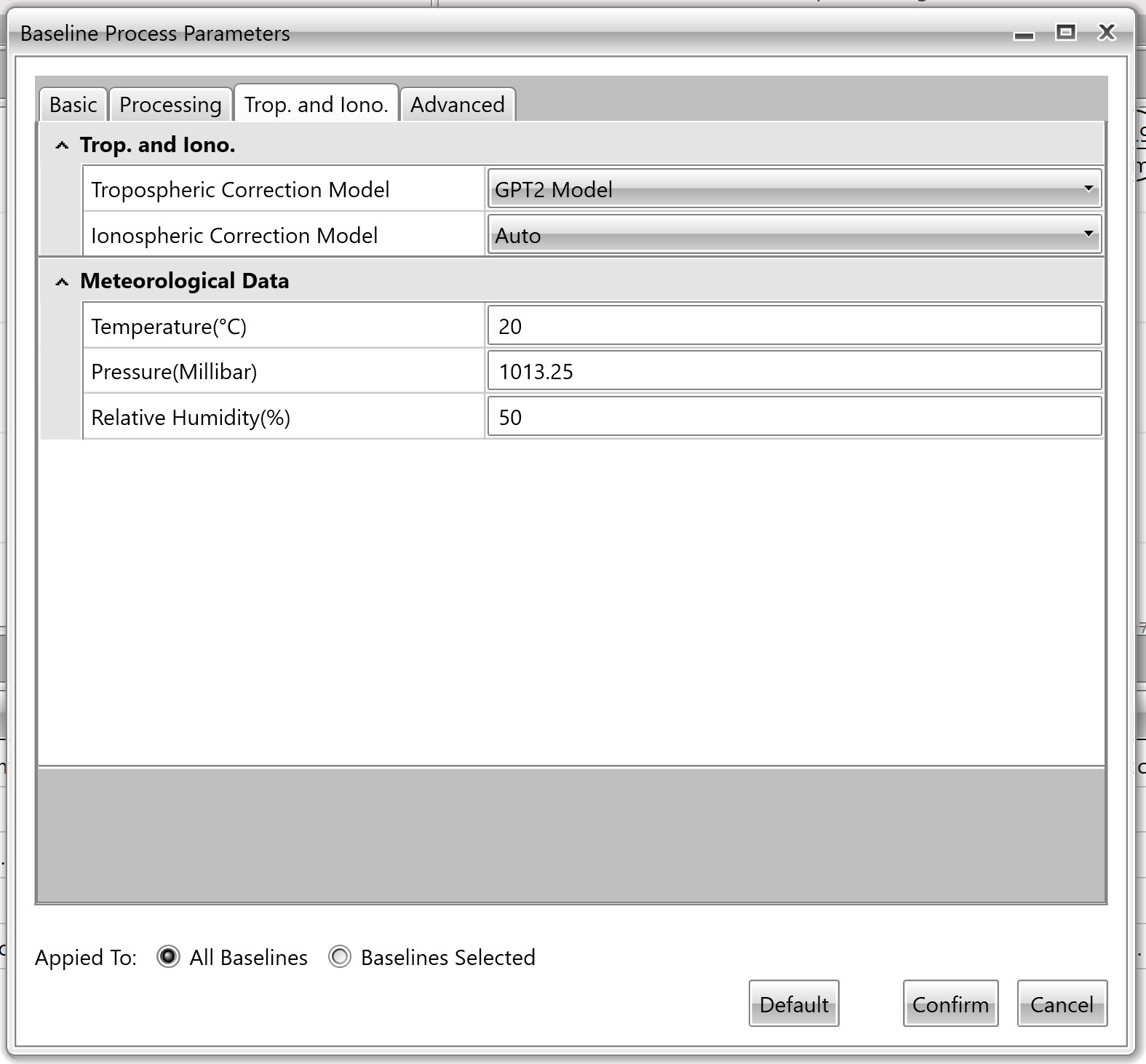Click the Confirm button
1146x1064 pixels.
tap(950, 1004)
